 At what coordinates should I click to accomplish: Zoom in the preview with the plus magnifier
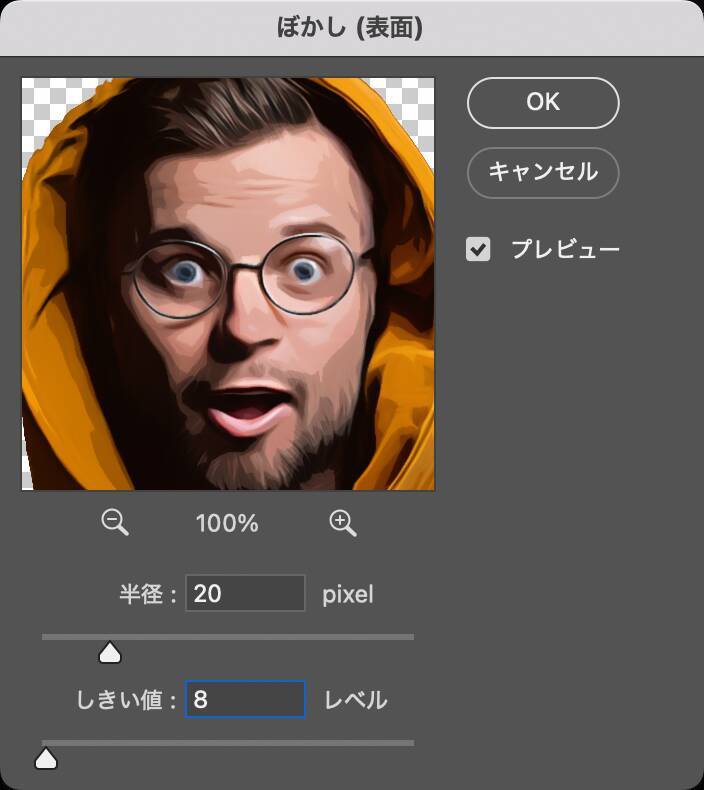coord(342,522)
